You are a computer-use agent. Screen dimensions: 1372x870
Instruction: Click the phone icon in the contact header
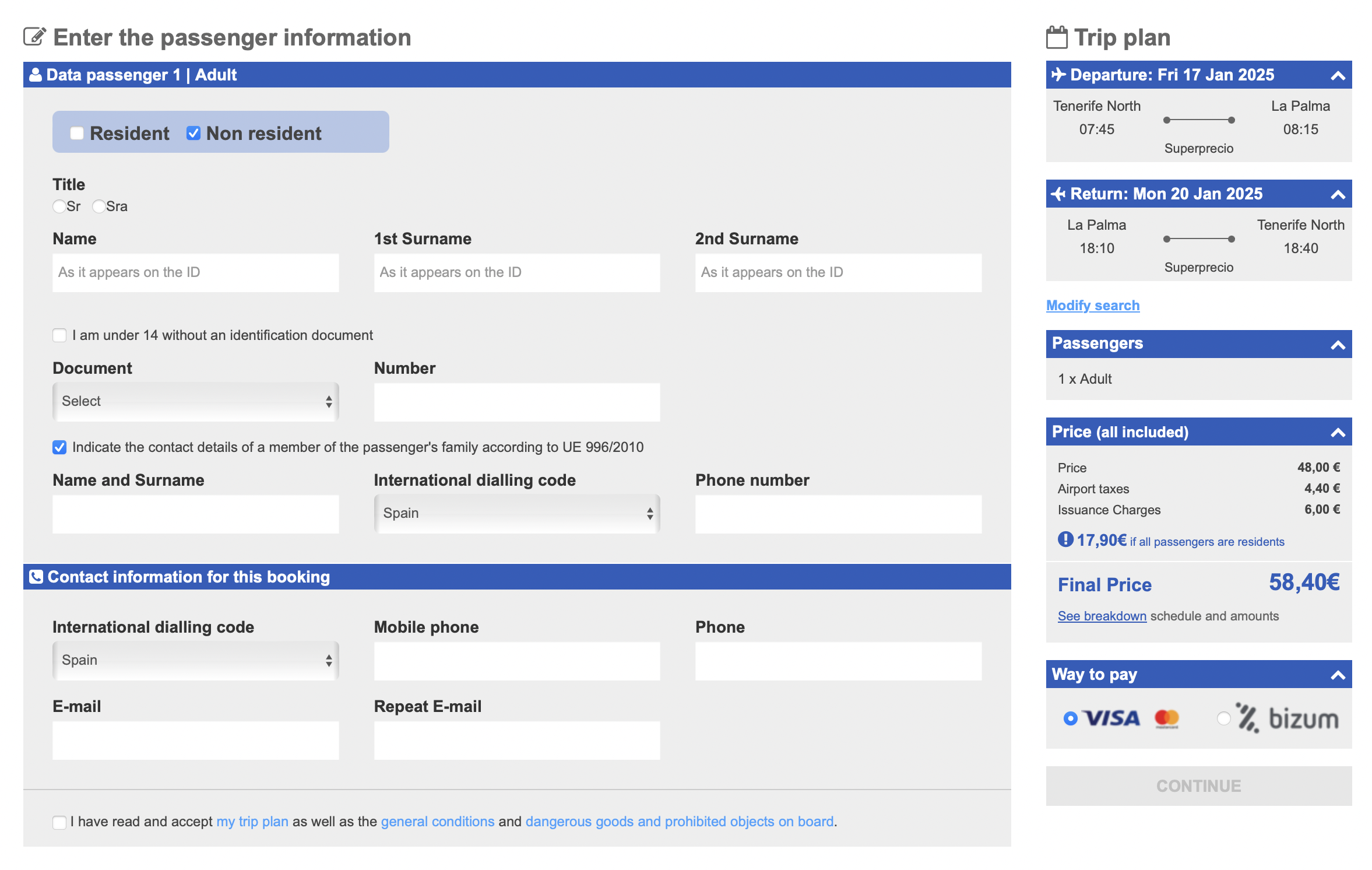36,577
